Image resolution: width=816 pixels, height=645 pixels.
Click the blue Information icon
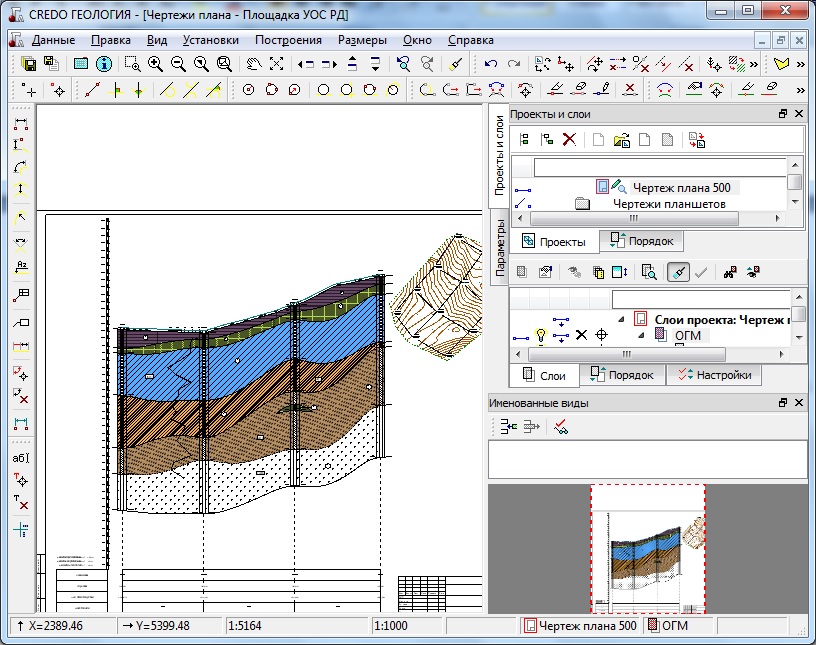click(103, 64)
